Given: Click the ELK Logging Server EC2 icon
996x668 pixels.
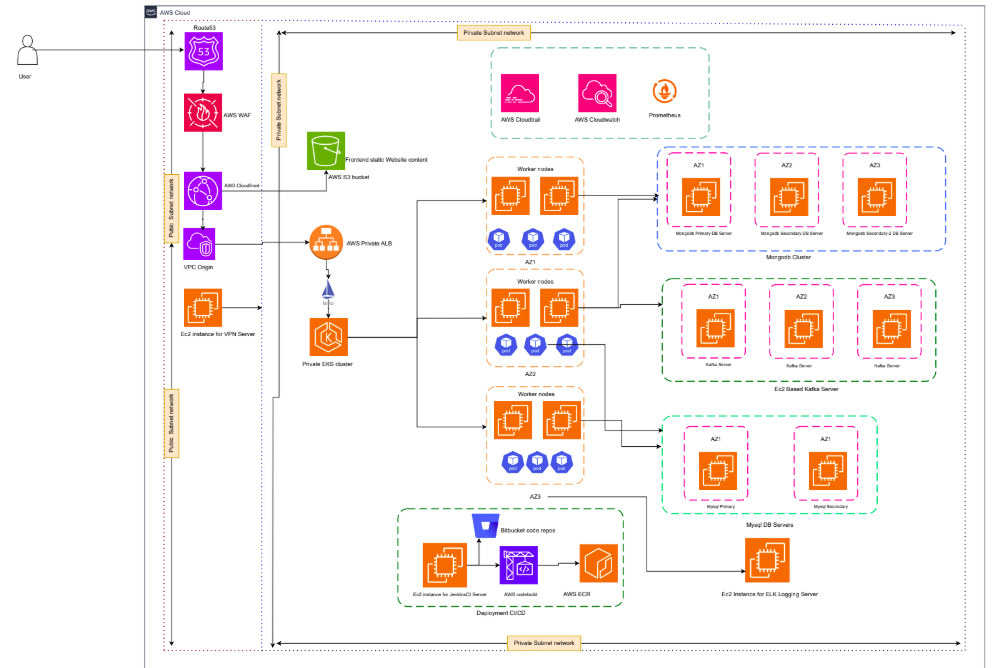Looking at the screenshot, I should point(767,560).
